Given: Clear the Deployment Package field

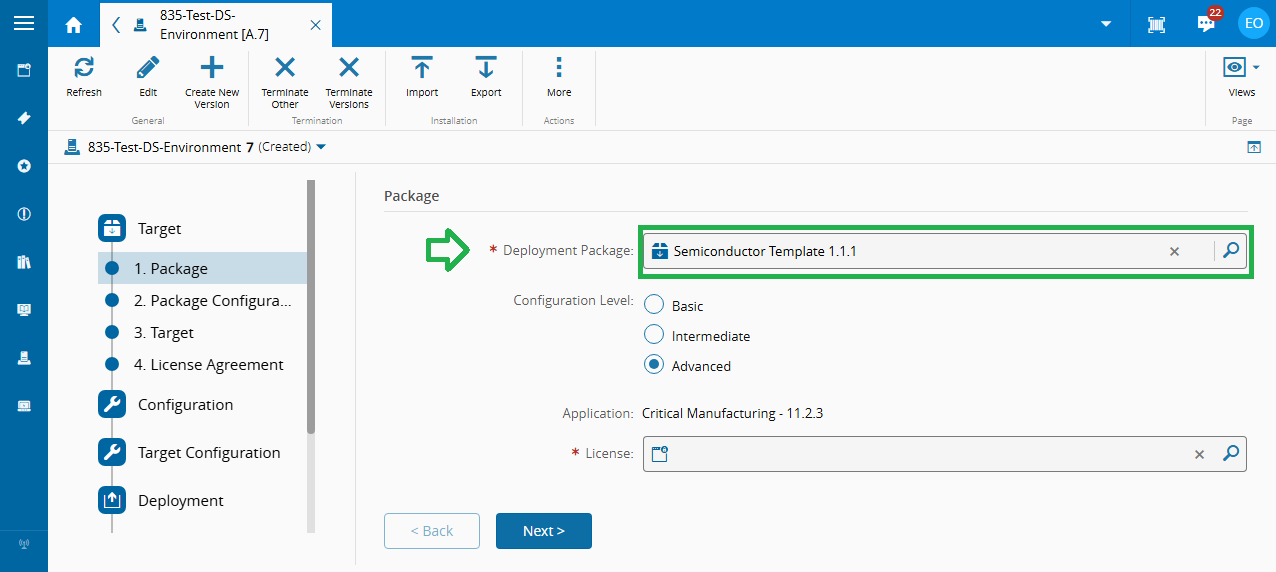Looking at the screenshot, I should point(1175,252).
